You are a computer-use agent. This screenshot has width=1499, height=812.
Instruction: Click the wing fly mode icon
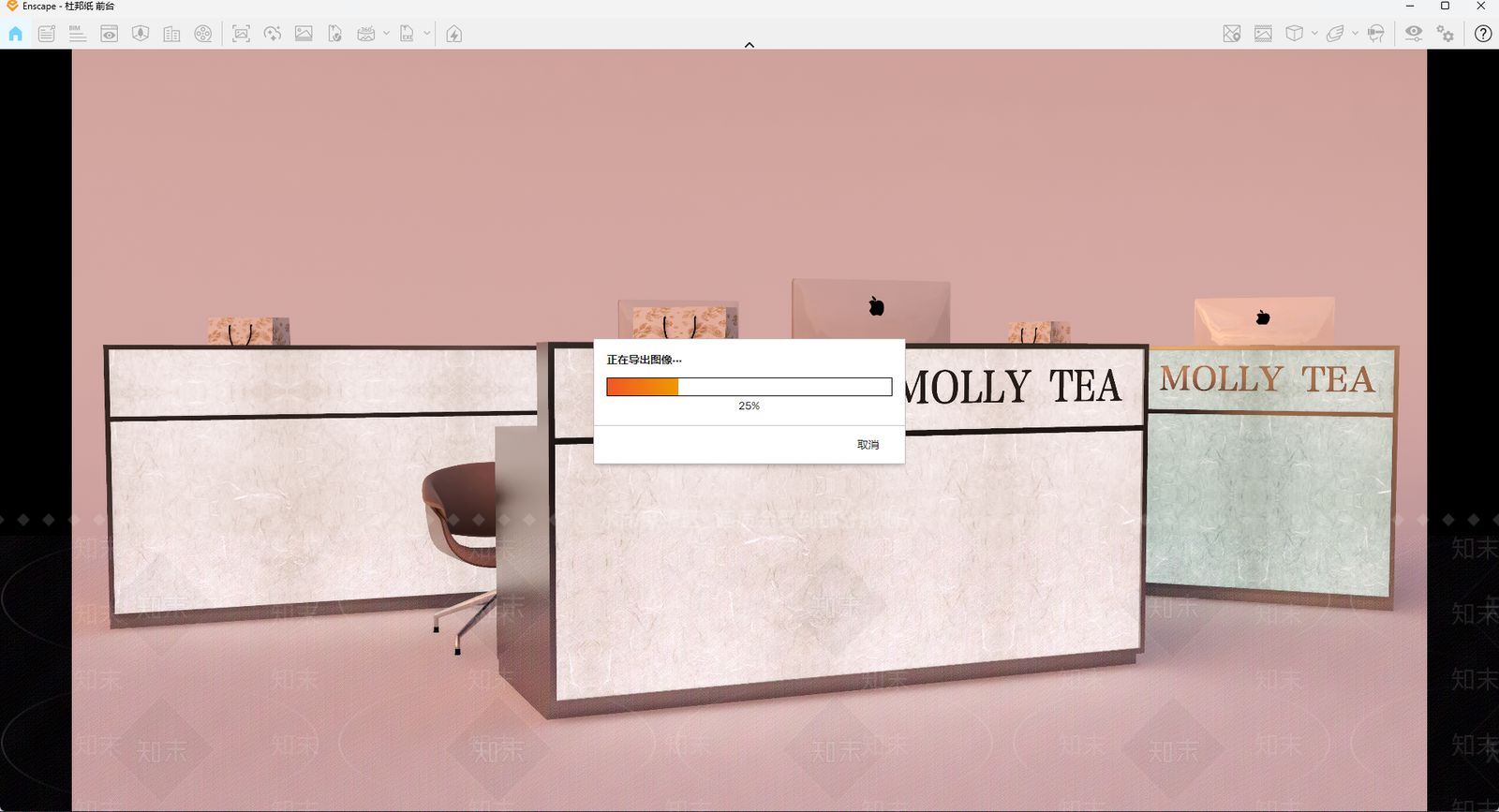click(1335, 34)
